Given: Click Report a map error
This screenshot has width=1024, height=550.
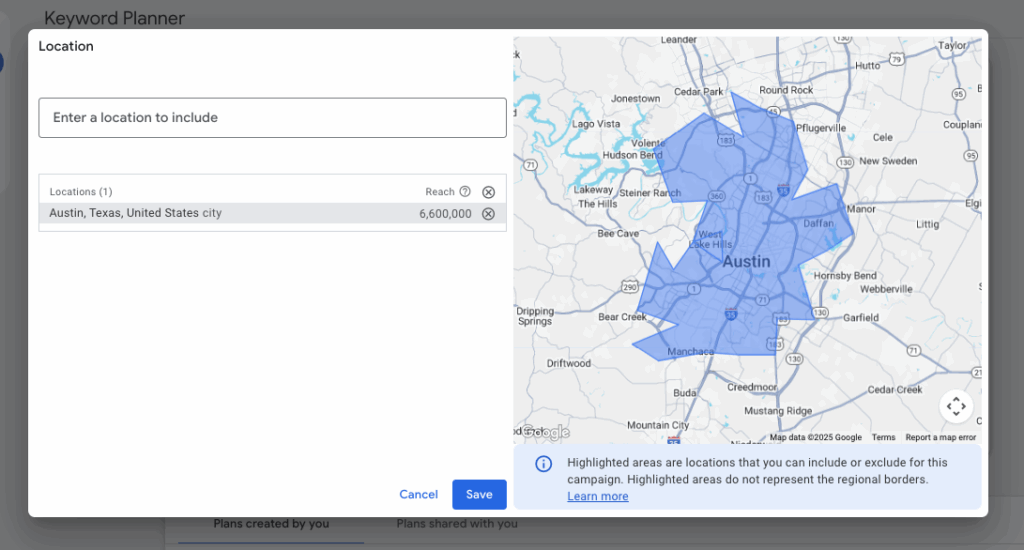Looking at the screenshot, I should (x=940, y=437).
